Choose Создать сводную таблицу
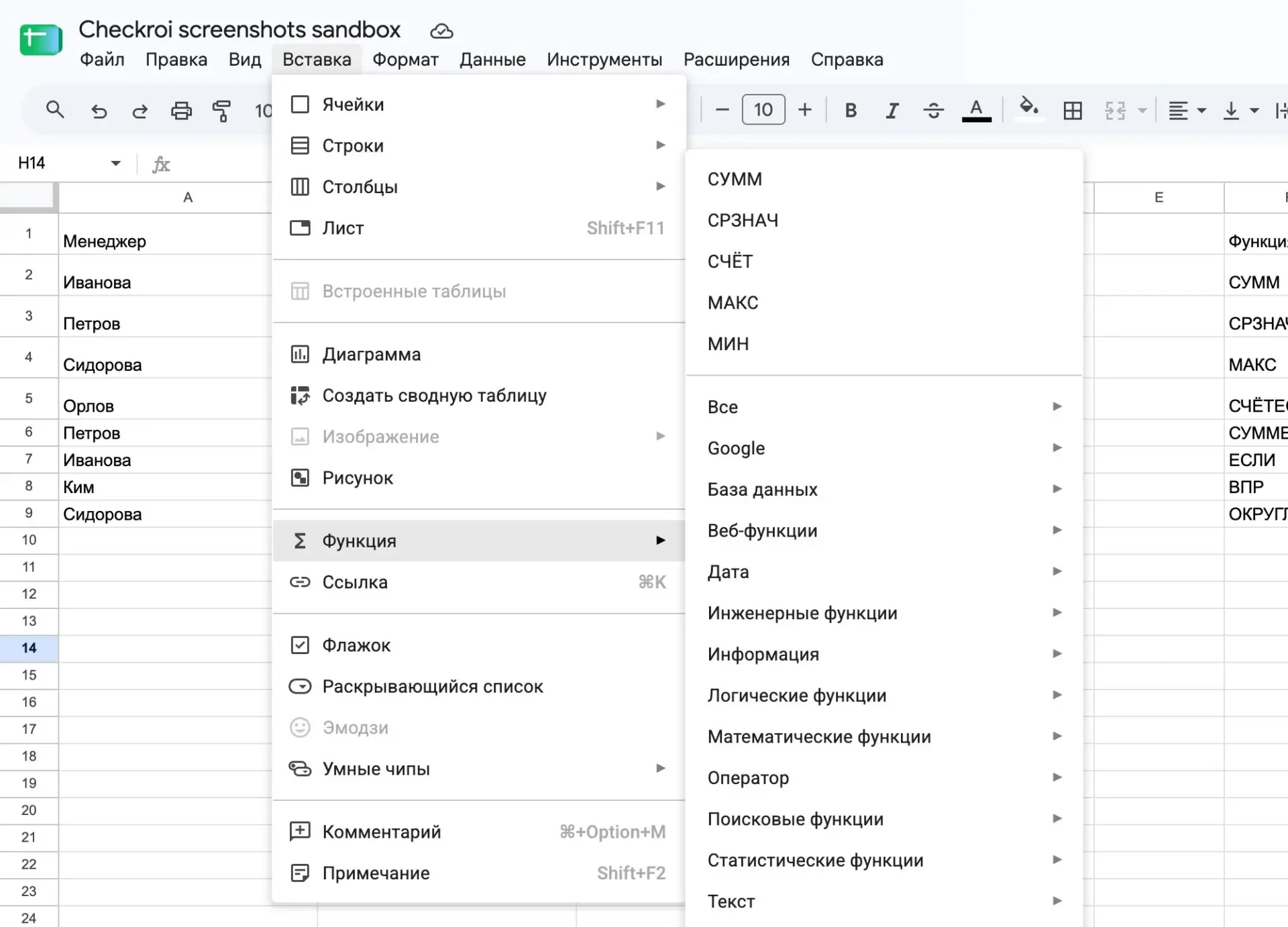The image size is (1288, 927). click(479, 396)
